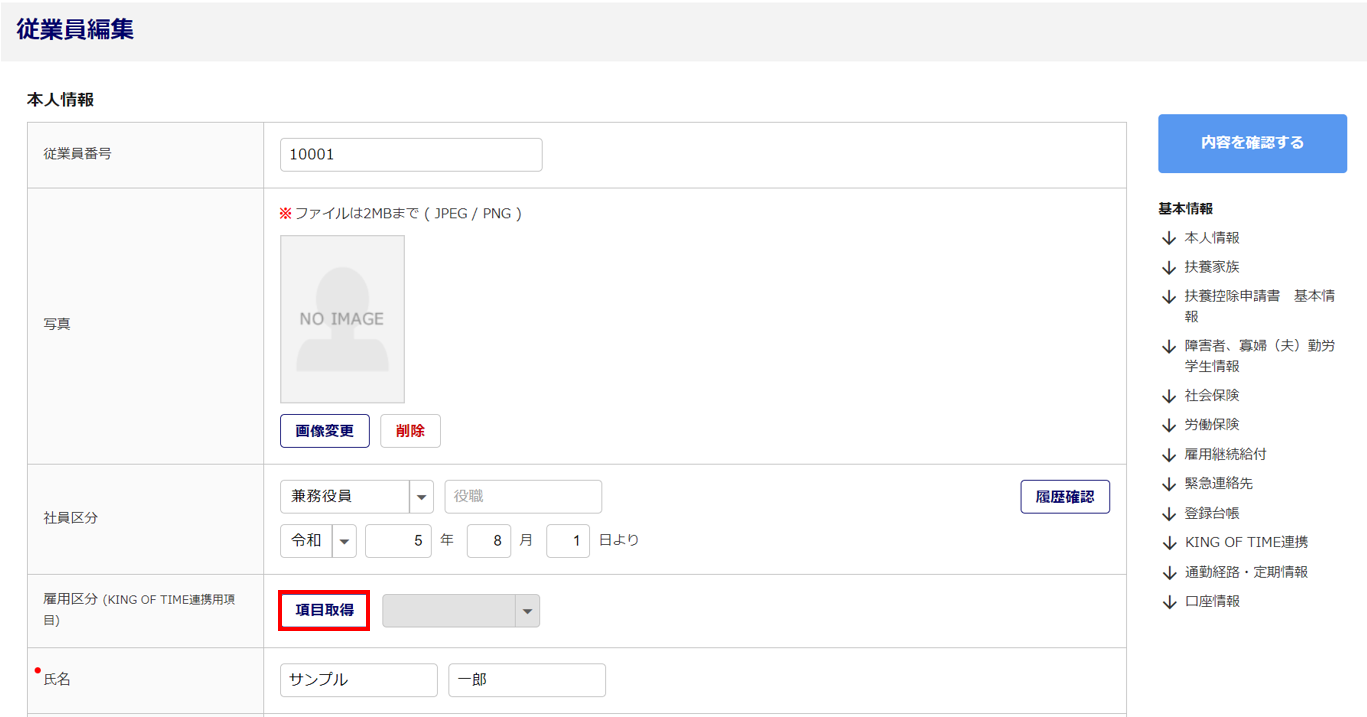Open the 令和 era dropdown

pos(318,541)
